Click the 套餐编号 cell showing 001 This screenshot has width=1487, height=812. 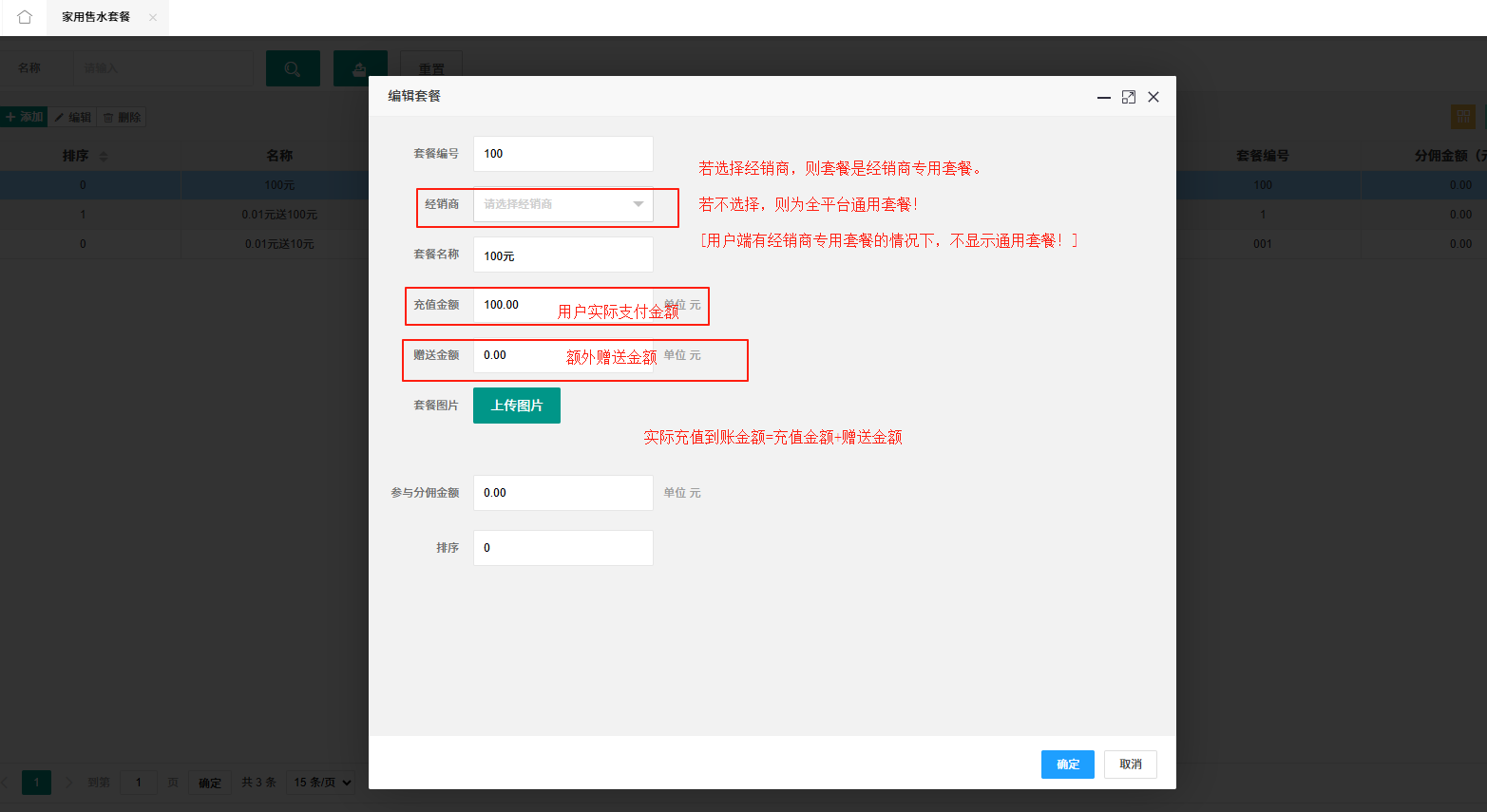(1262, 244)
